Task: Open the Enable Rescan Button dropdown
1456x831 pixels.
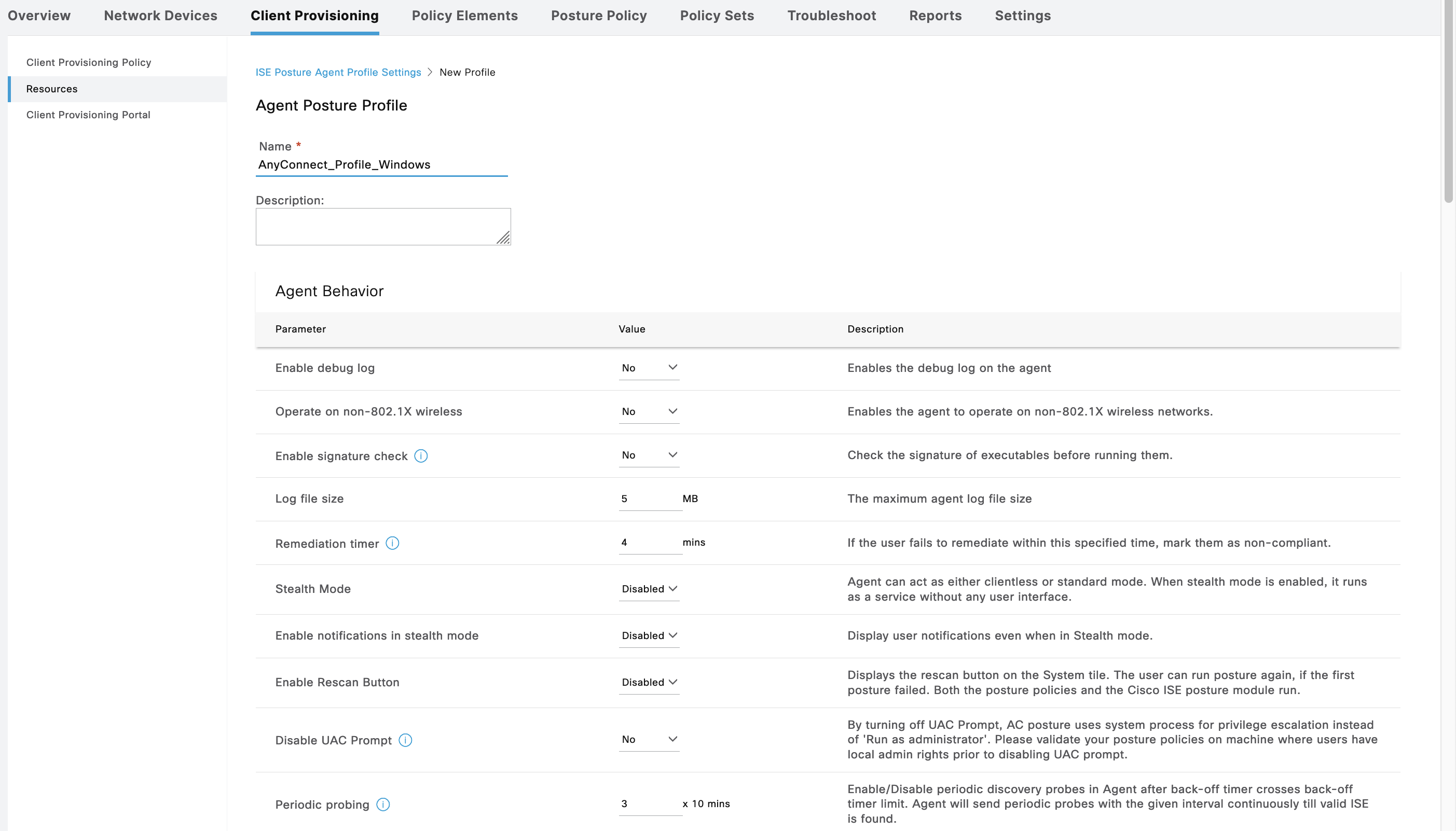Action: pyautogui.click(x=649, y=682)
